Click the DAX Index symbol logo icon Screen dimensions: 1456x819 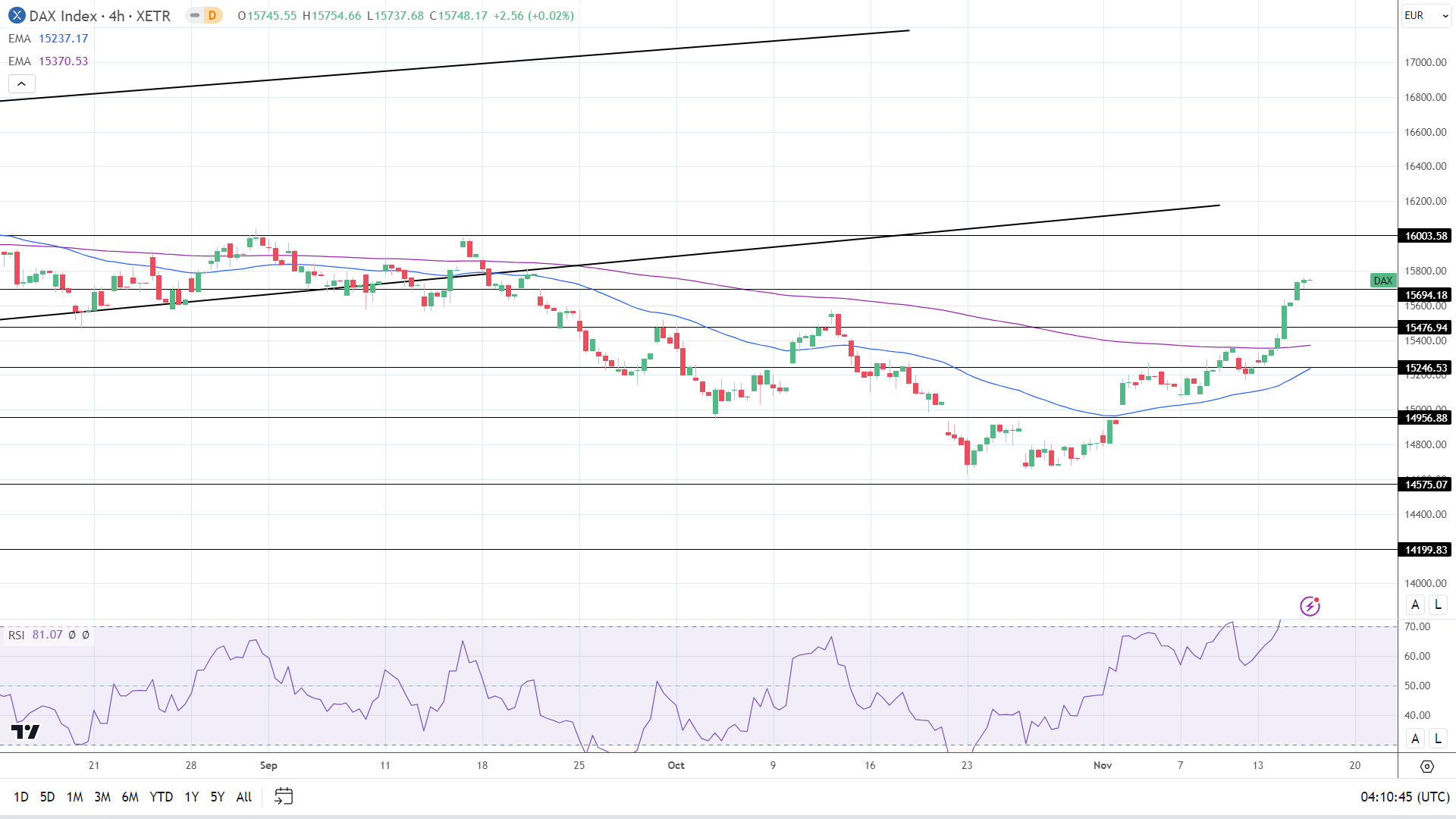pos(16,15)
